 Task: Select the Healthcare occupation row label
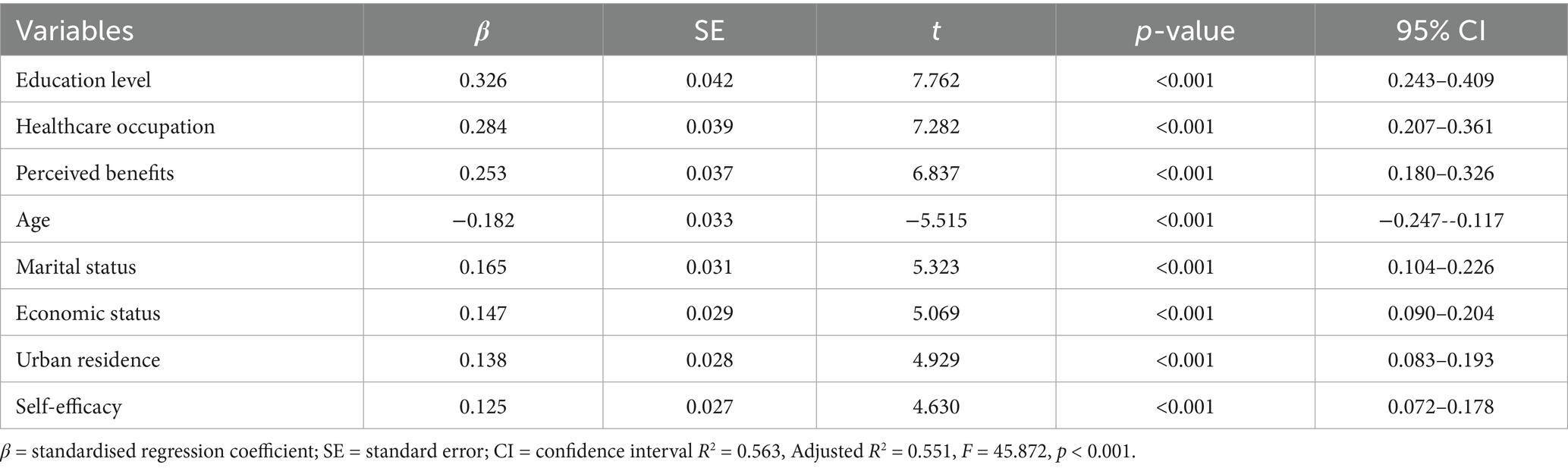(115, 126)
